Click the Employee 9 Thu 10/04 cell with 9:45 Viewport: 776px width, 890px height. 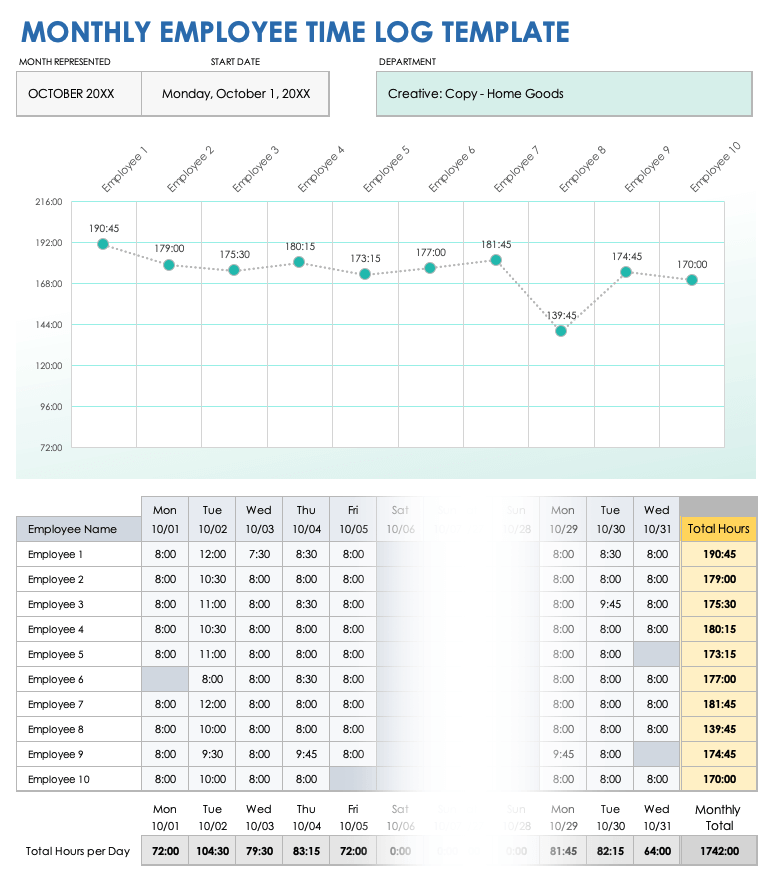coord(306,754)
